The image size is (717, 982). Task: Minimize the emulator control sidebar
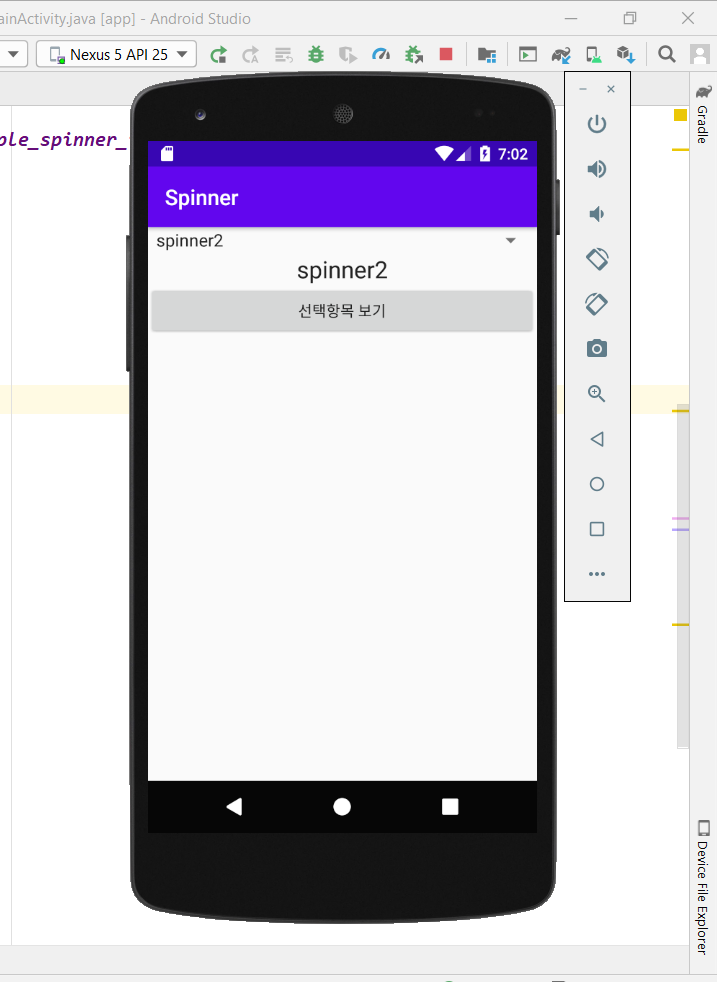(583, 90)
